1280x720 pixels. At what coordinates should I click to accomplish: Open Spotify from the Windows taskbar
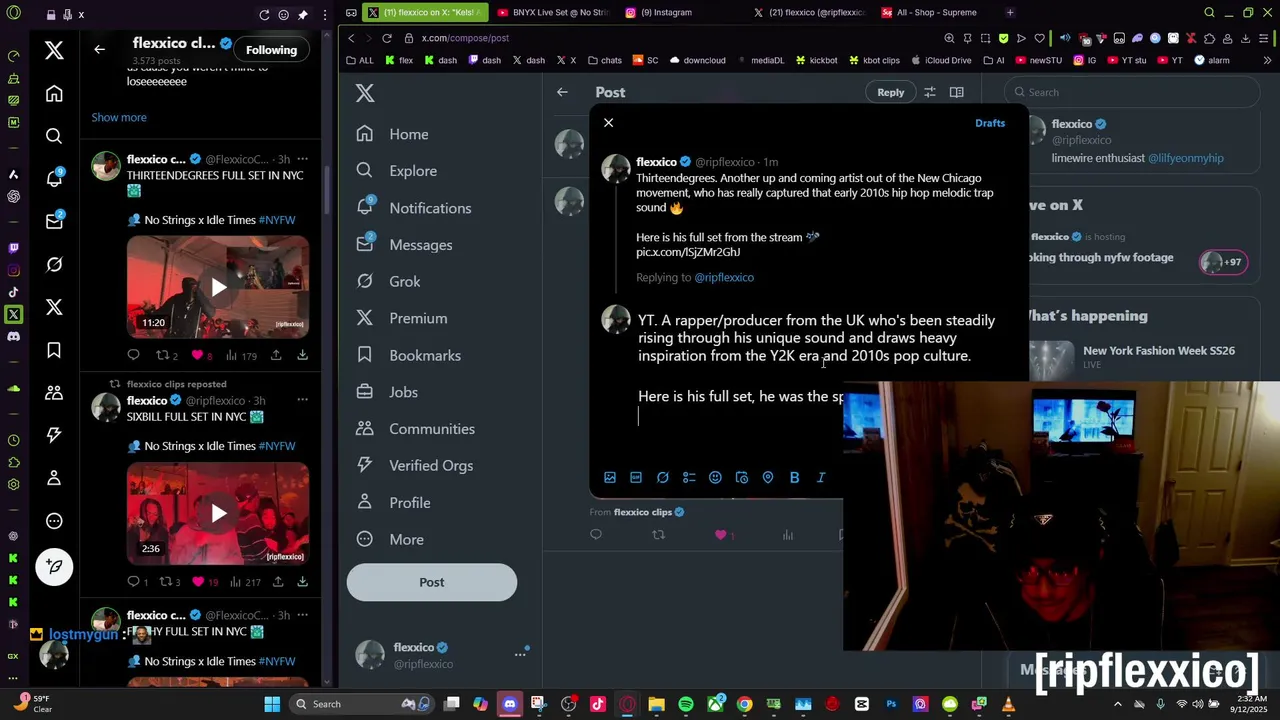[686, 704]
